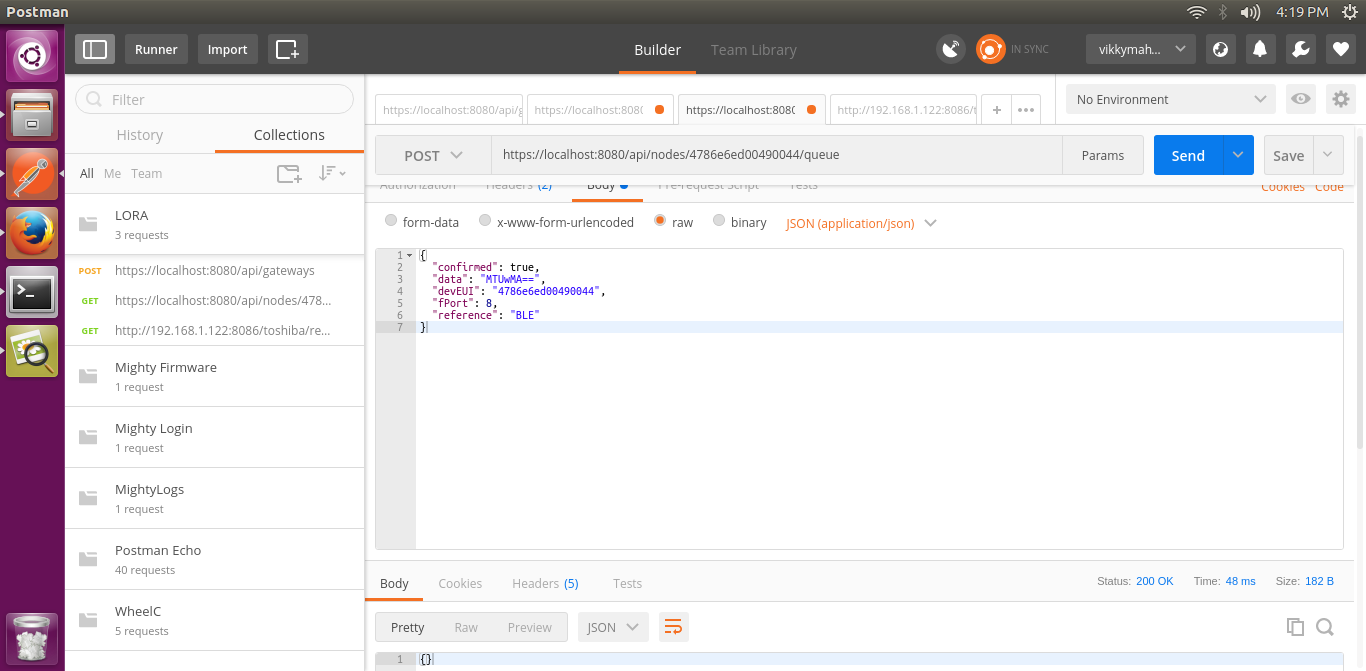The image size is (1366, 671).
Task: Open notifications with the bell icon
Action: point(1260,48)
